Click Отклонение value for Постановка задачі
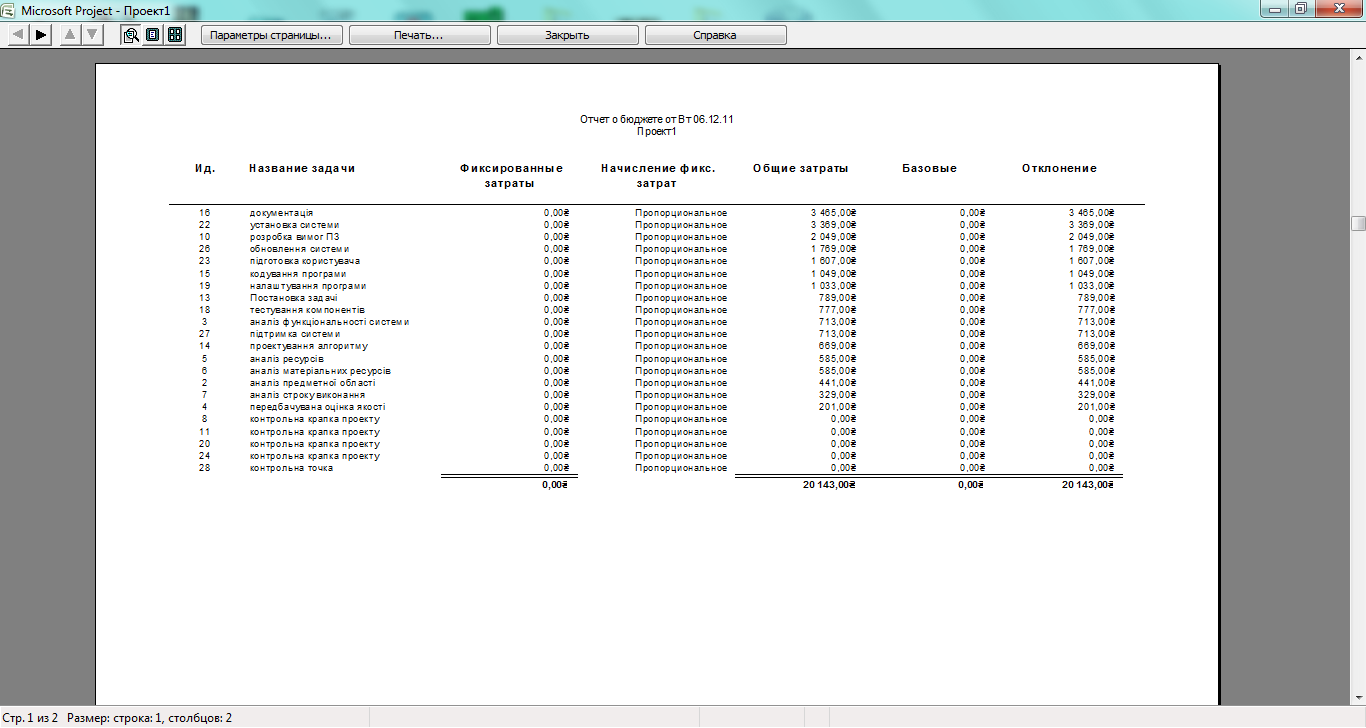This screenshot has height=728, width=1366. coord(1097,298)
